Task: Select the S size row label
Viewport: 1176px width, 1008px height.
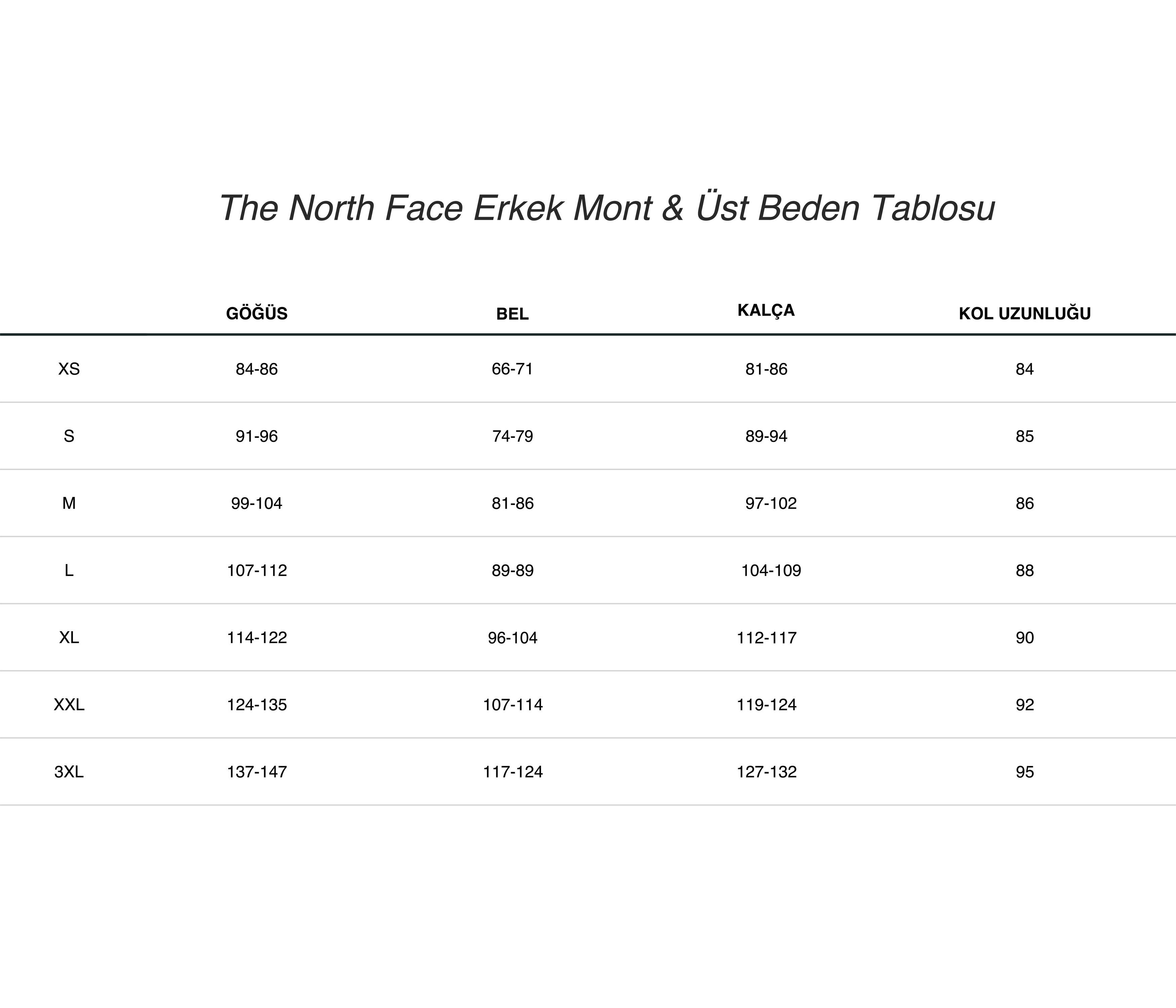Action: (x=69, y=436)
